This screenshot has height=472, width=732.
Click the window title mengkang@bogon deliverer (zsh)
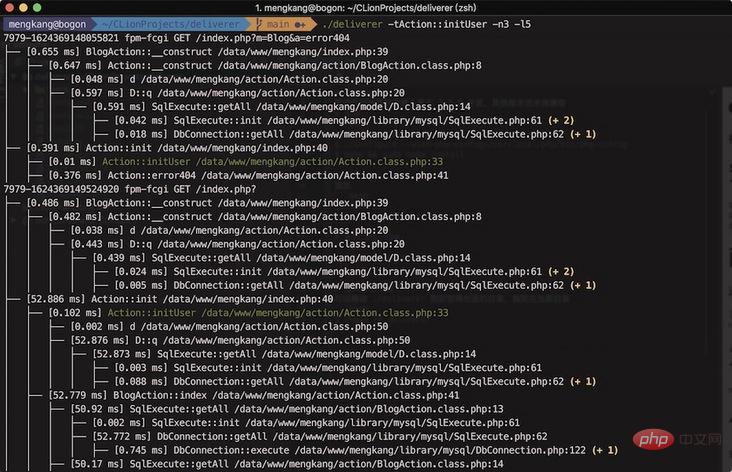pos(366,8)
